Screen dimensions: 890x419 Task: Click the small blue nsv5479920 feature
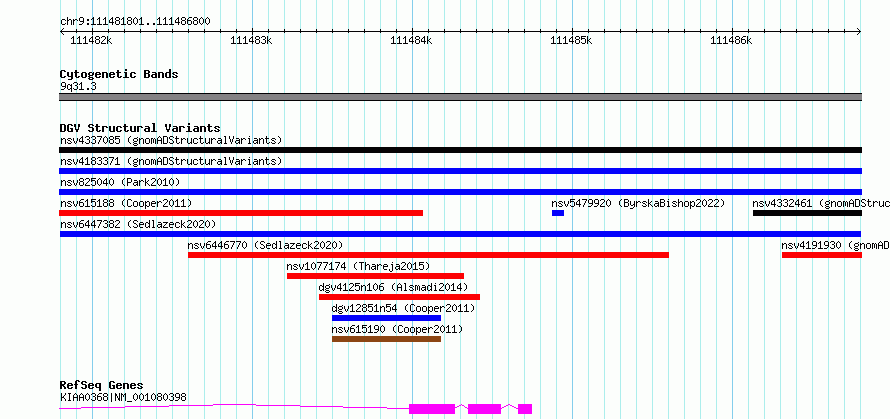click(x=558, y=213)
